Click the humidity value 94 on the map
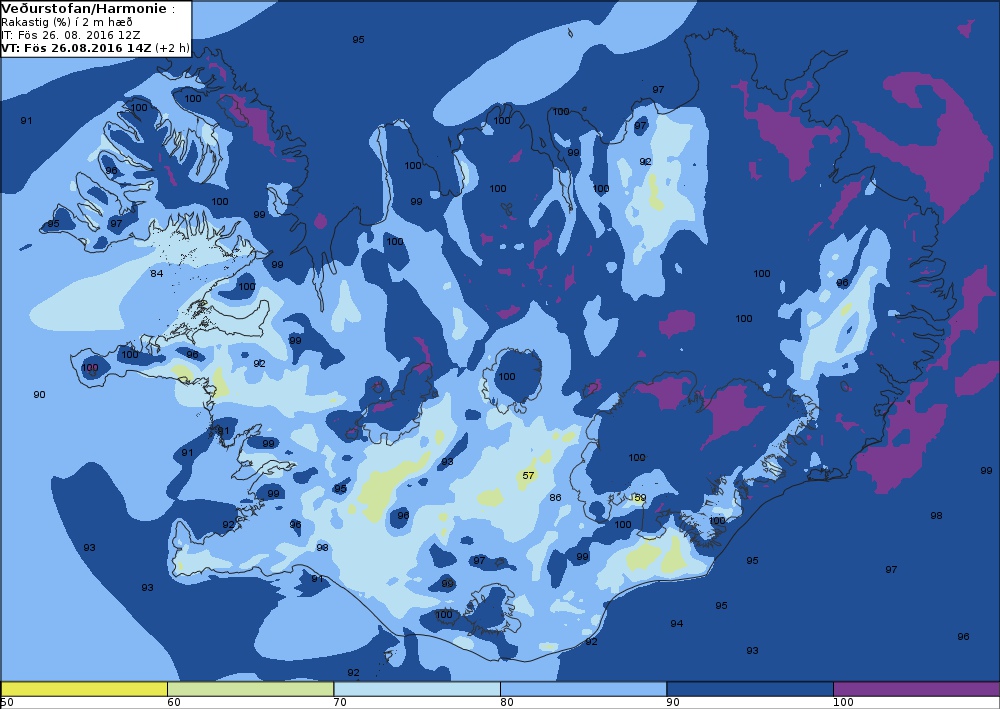Image resolution: width=1000 pixels, height=709 pixels. 677,624
